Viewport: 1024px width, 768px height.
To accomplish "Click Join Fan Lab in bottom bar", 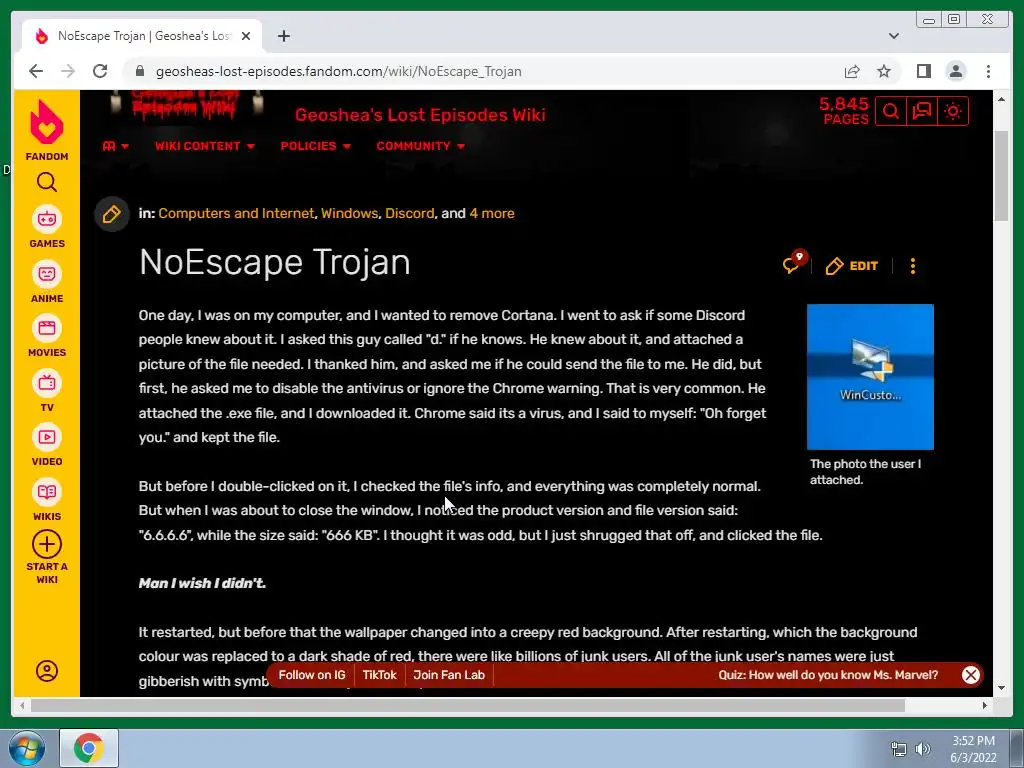I will coord(449,675).
